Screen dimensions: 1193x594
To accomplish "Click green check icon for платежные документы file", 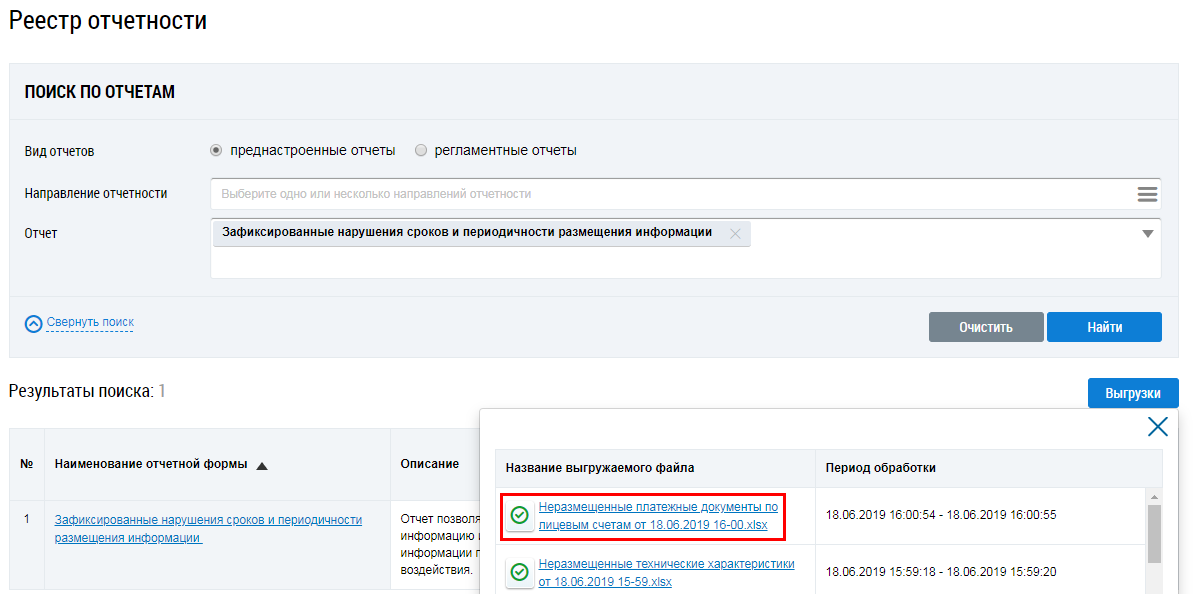I will (x=519, y=516).
